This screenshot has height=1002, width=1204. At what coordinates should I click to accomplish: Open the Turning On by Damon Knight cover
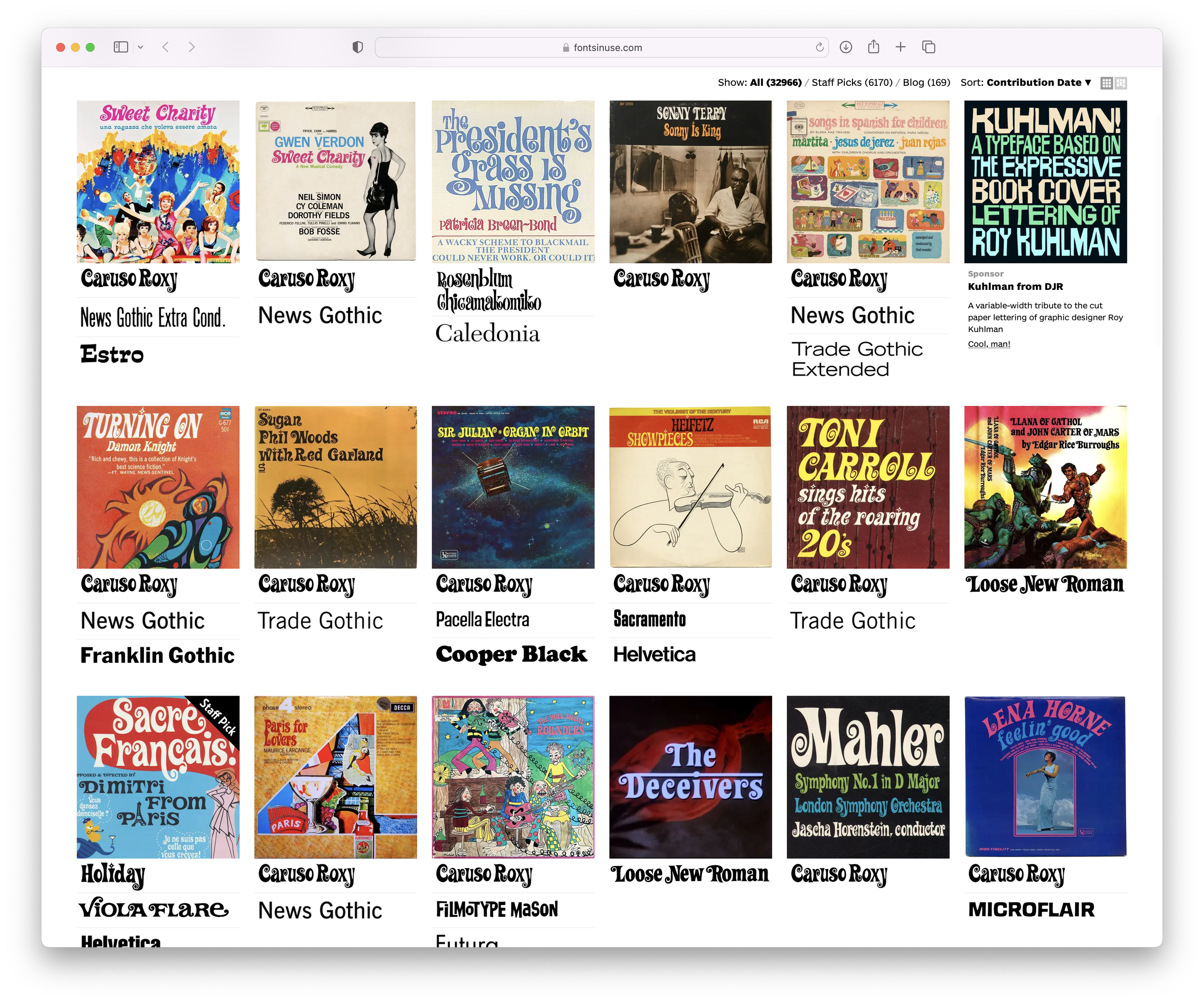point(158,487)
